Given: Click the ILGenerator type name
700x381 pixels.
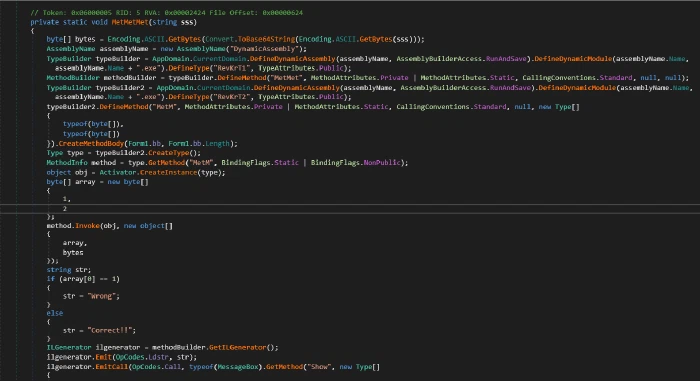Looking at the screenshot, I should coord(69,348).
